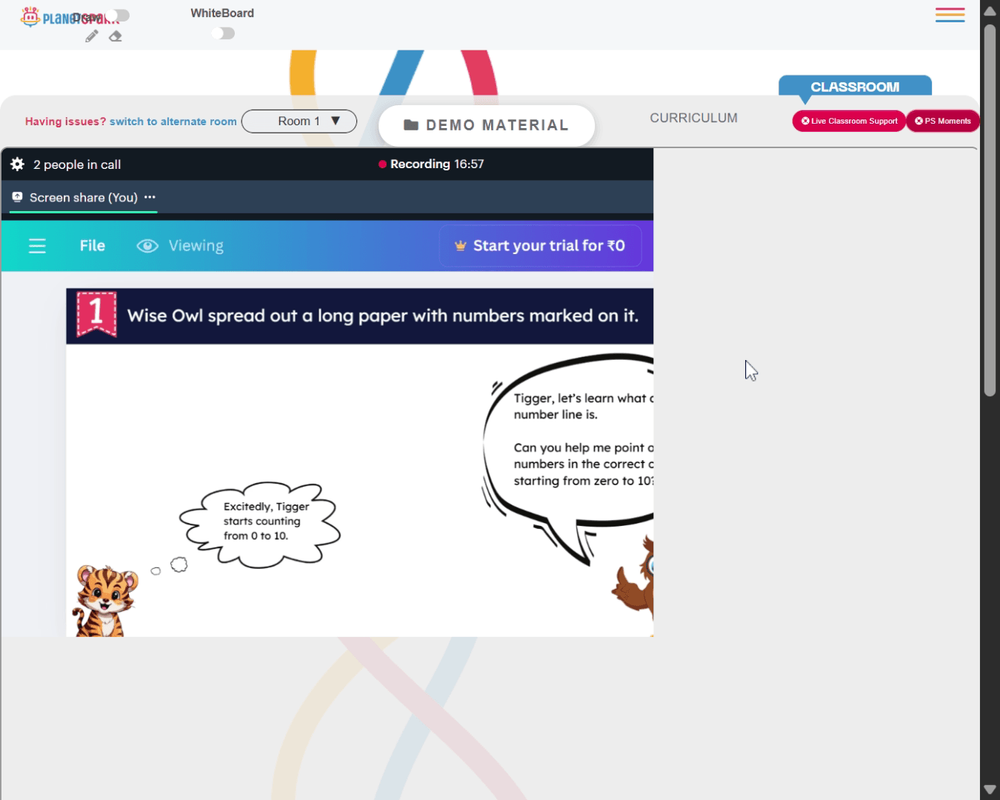Screen dimensions: 1000x800
Task: Click the vertical scrollbar thumb
Action: pos(990,211)
